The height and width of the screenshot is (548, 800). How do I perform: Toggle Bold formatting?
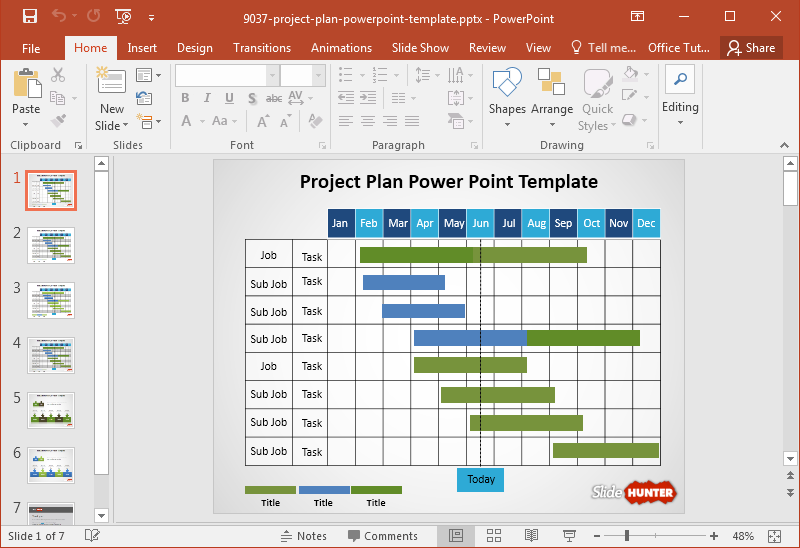coord(186,98)
